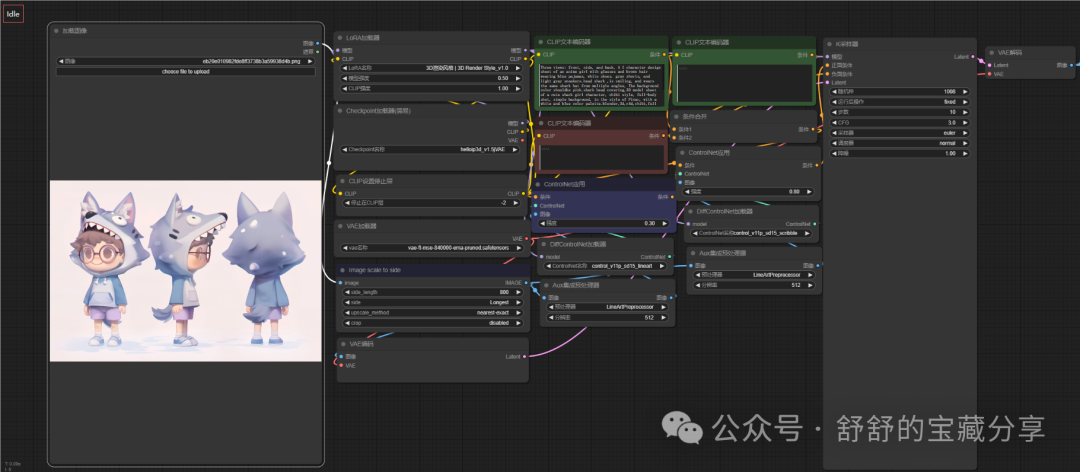Decrease 停止在CLIP层 with its left arrow
This screenshot has height=472, width=1080.
click(x=345, y=203)
